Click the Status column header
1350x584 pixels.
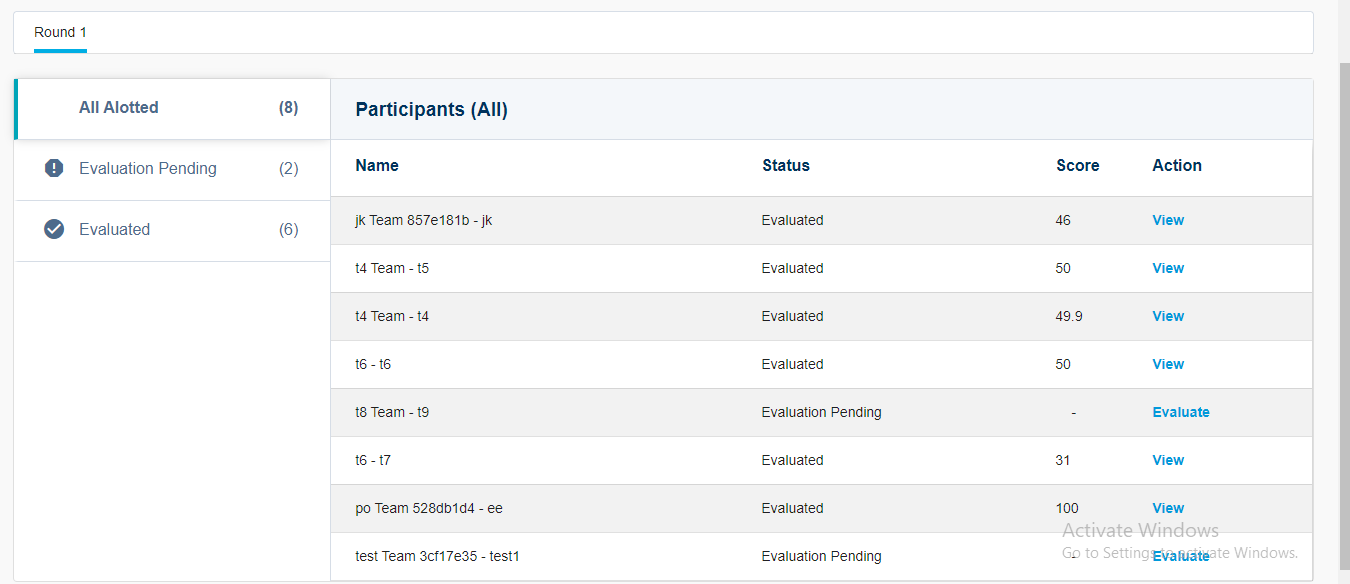point(785,166)
